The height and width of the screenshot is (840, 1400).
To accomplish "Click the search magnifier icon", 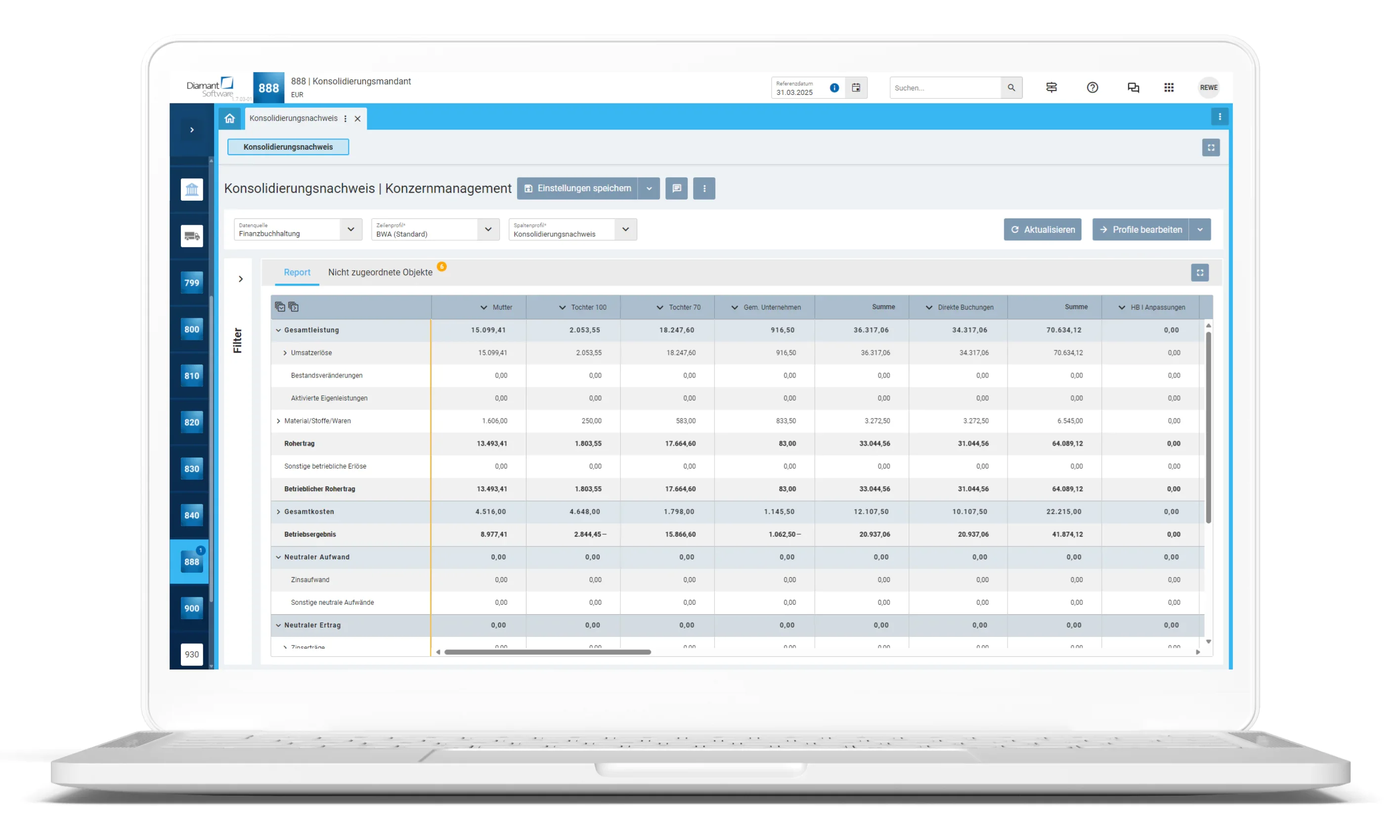I will 1010,88.
